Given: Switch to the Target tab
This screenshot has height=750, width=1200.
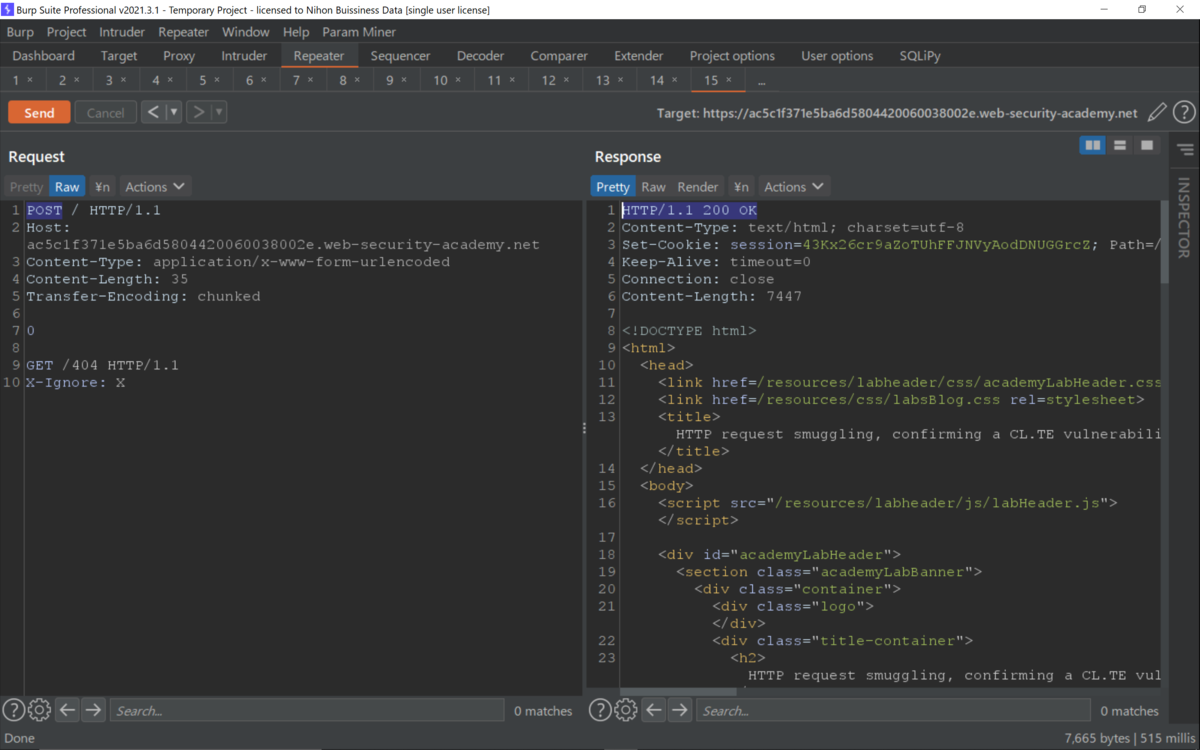Looking at the screenshot, I should (x=119, y=56).
